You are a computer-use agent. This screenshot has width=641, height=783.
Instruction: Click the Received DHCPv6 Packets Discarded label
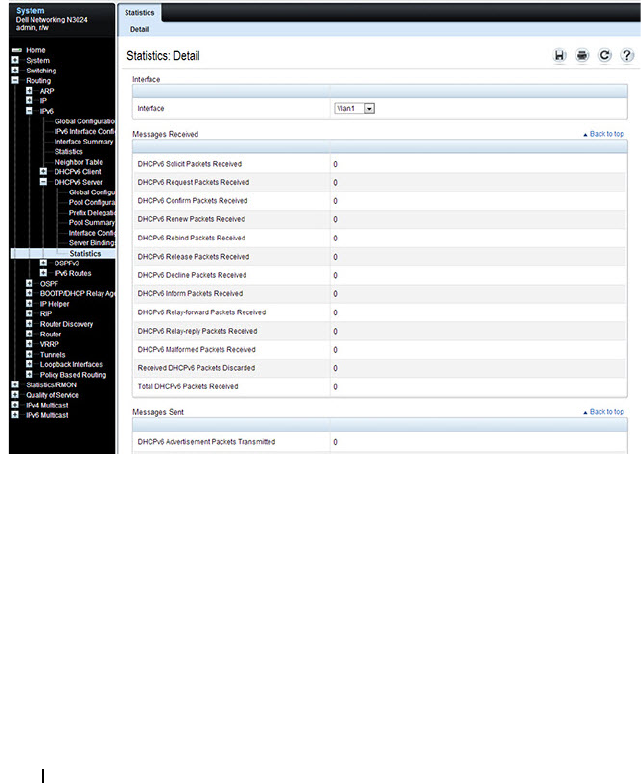[x=196, y=368]
